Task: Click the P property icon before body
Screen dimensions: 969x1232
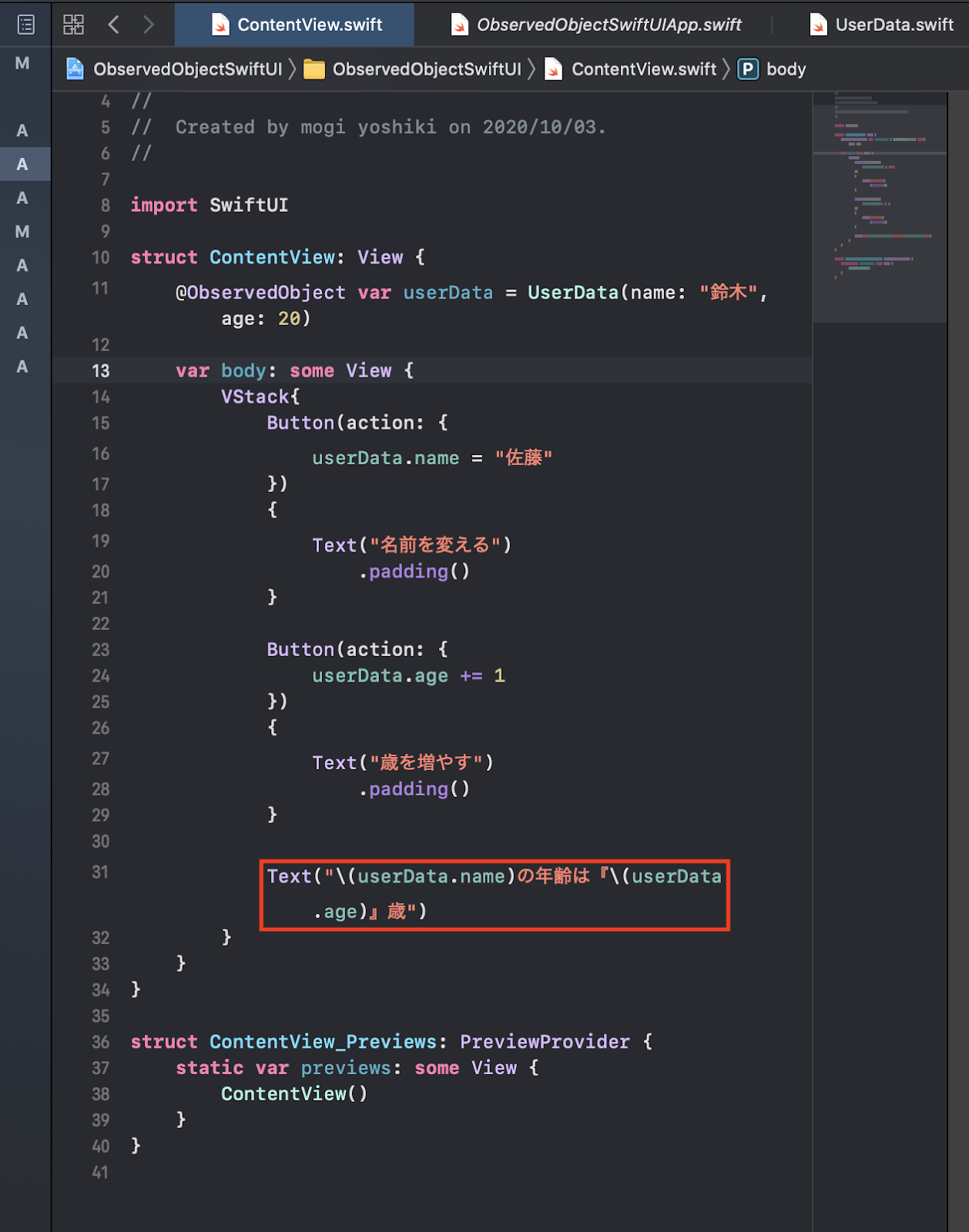Action: (747, 69)
